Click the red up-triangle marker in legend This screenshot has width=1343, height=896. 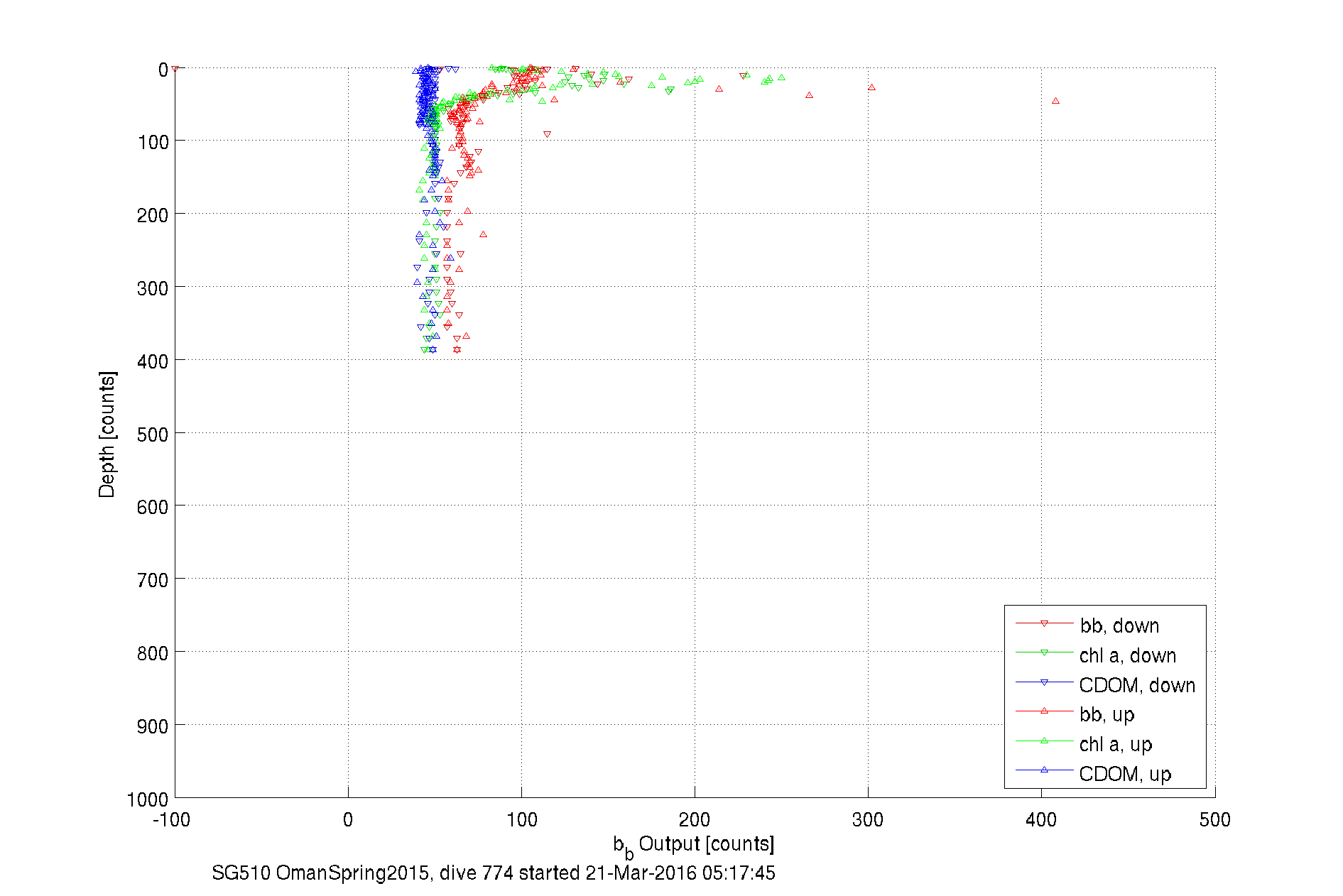[x=1044, y=711]
